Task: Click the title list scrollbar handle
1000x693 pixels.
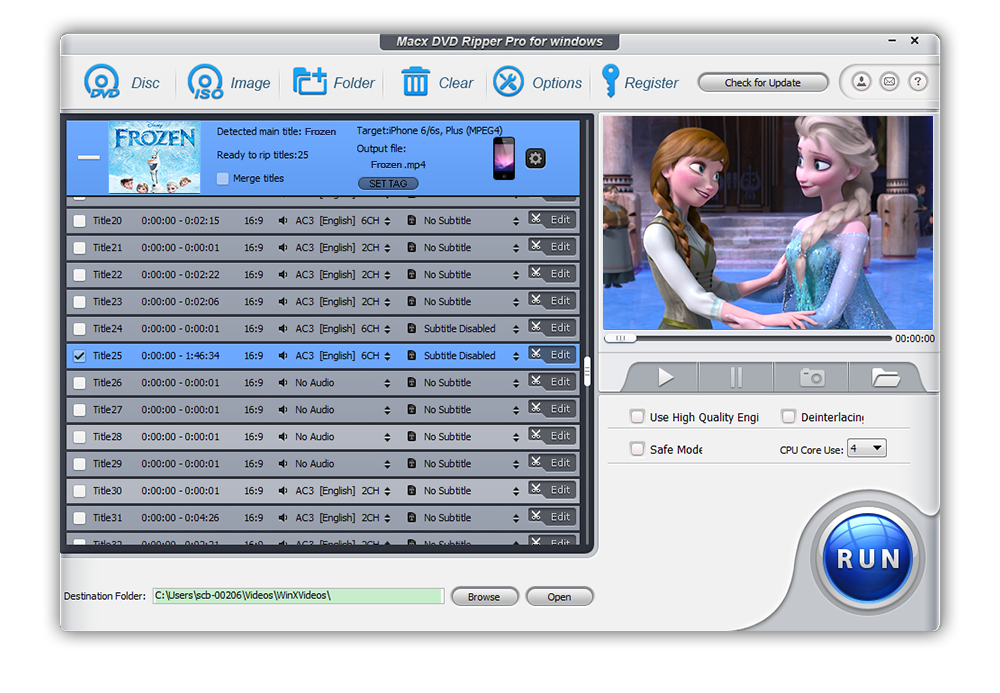Action: click(587, 371)
